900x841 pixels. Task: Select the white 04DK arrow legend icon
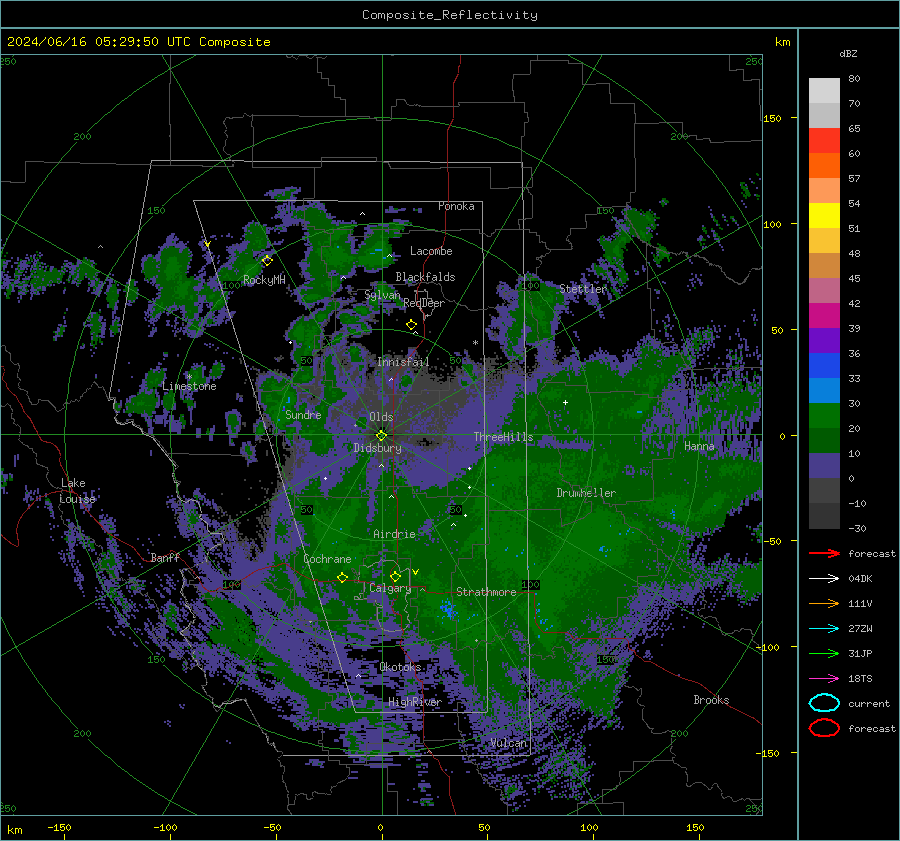coord(824,579)
